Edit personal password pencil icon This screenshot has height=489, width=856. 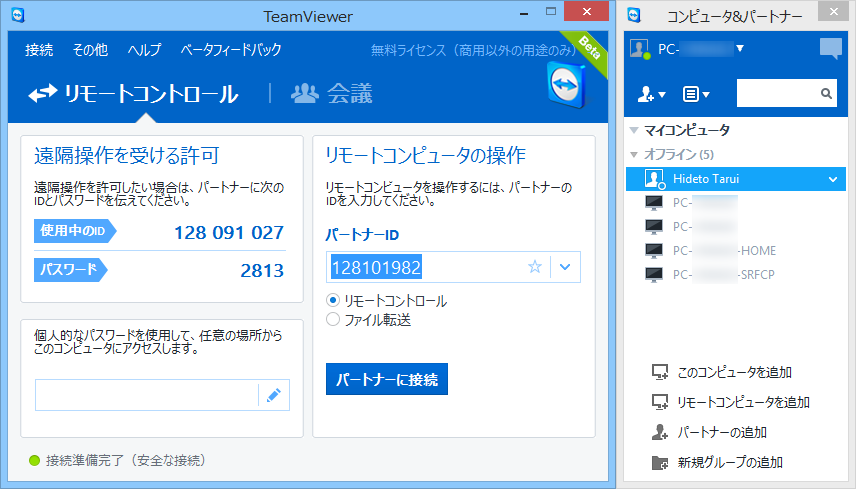274,395
